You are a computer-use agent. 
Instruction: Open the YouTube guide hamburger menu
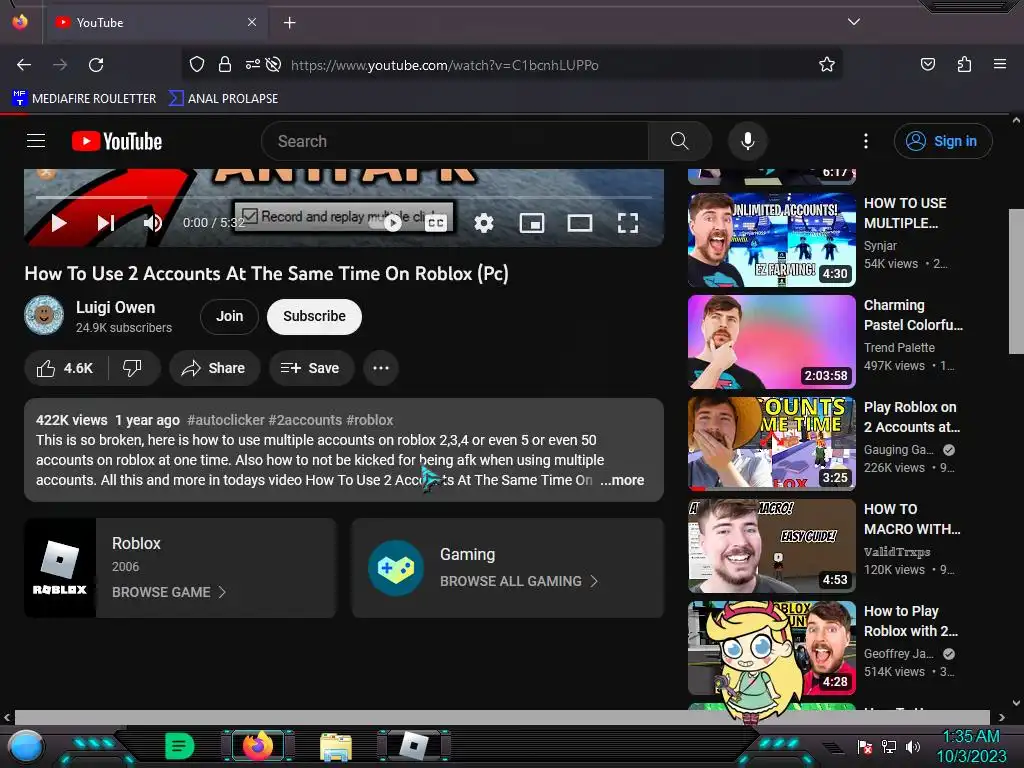(36, 140)
